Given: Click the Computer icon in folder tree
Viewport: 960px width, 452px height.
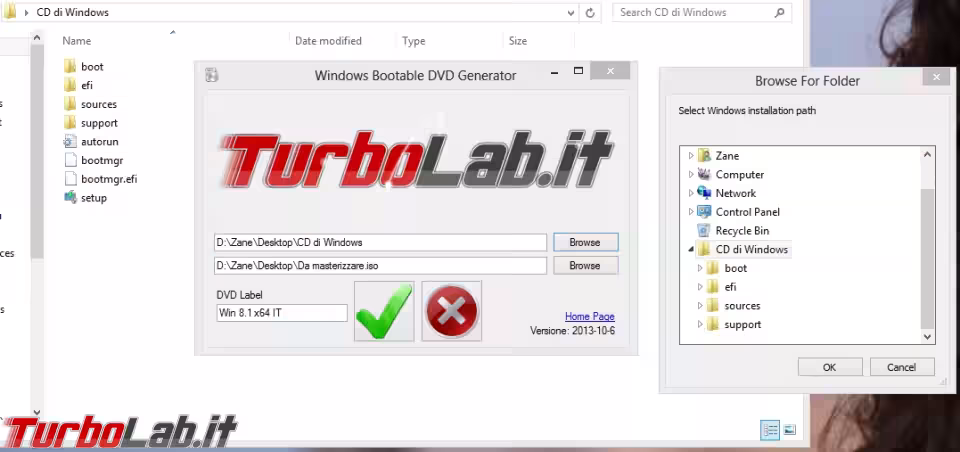Looking at the screenshot, I should (705, 175).
